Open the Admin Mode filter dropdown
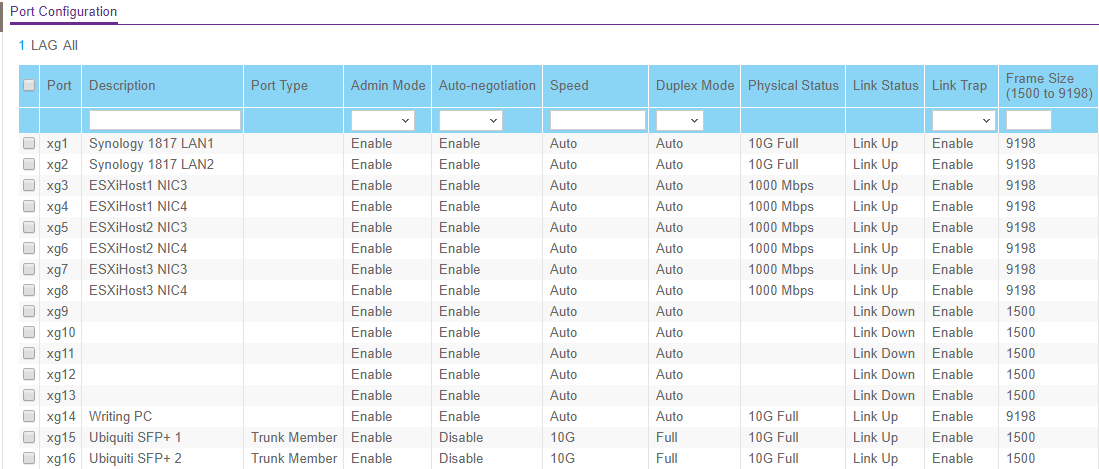The height and width of the screenshot is (469, 1099). (x=383, y=120)
